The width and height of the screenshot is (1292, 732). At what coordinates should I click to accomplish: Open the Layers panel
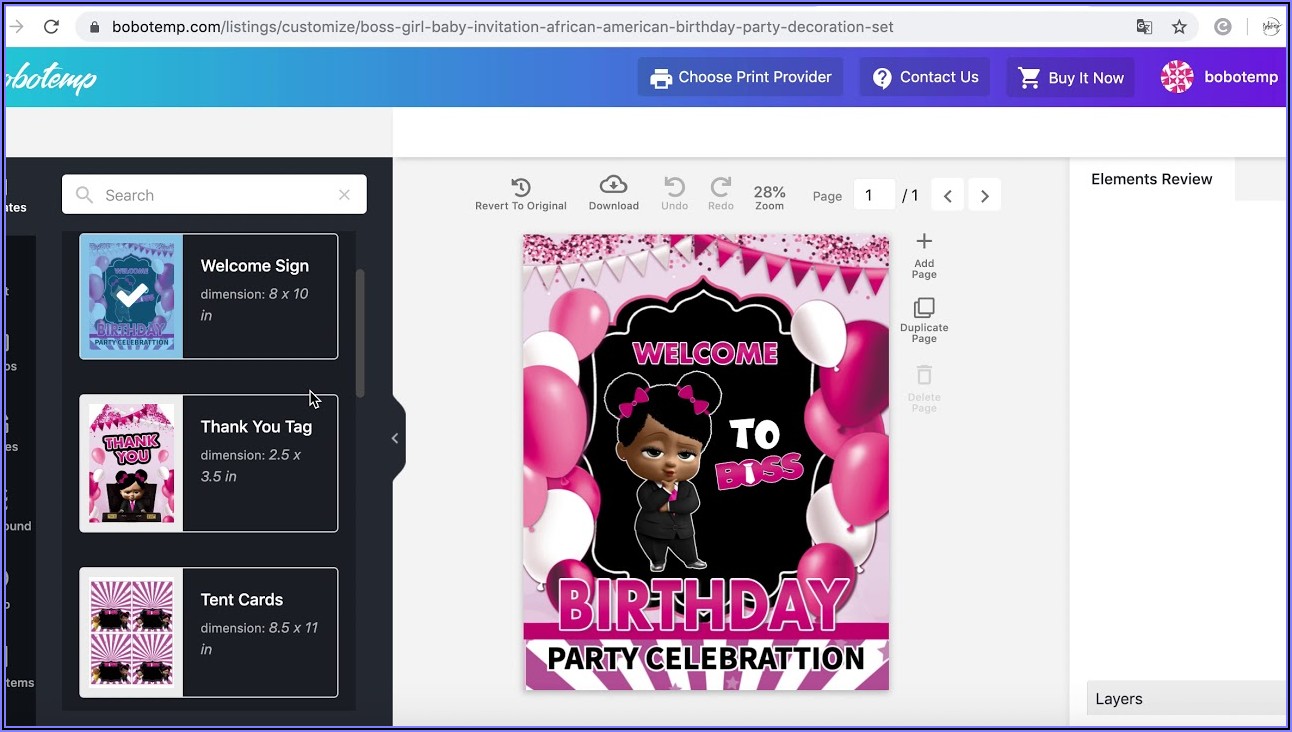click(1118, 699)
